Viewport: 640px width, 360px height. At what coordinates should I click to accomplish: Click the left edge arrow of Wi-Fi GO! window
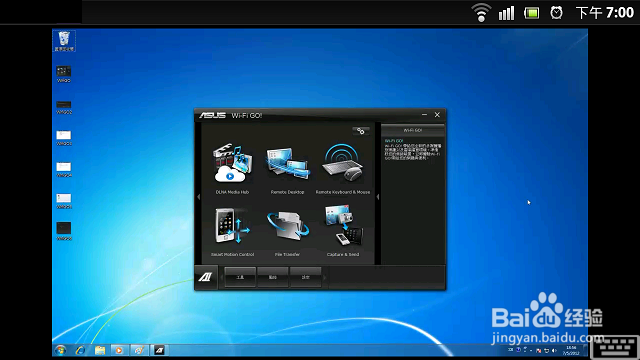(199, 197)
